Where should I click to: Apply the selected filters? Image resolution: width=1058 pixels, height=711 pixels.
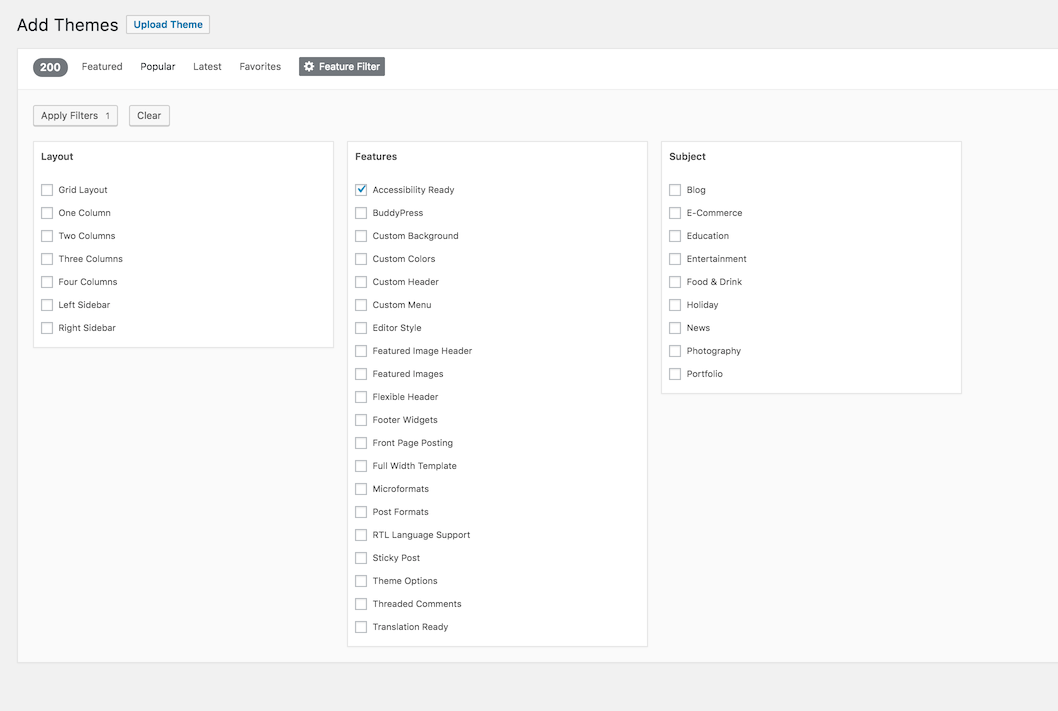pos(76,115)
